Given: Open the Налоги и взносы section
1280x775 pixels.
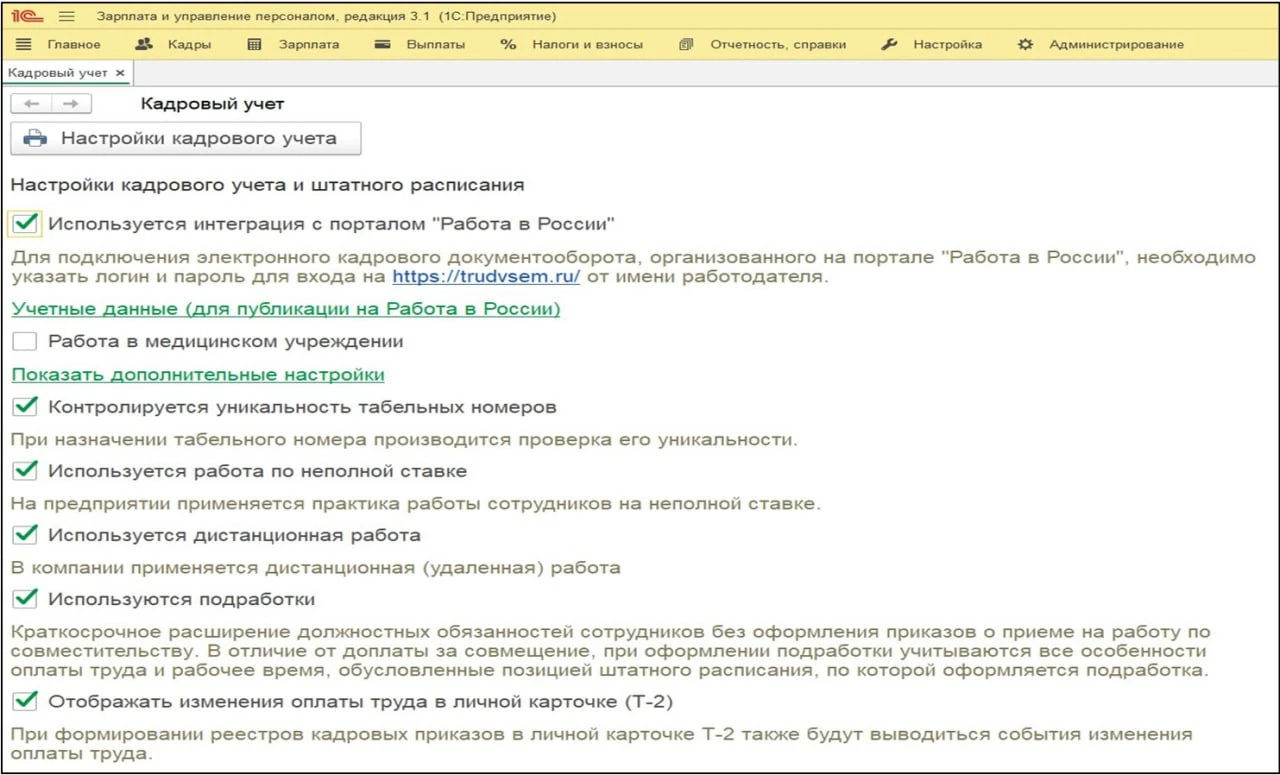Looking at the screenshot, I should [x=572, y=44].
